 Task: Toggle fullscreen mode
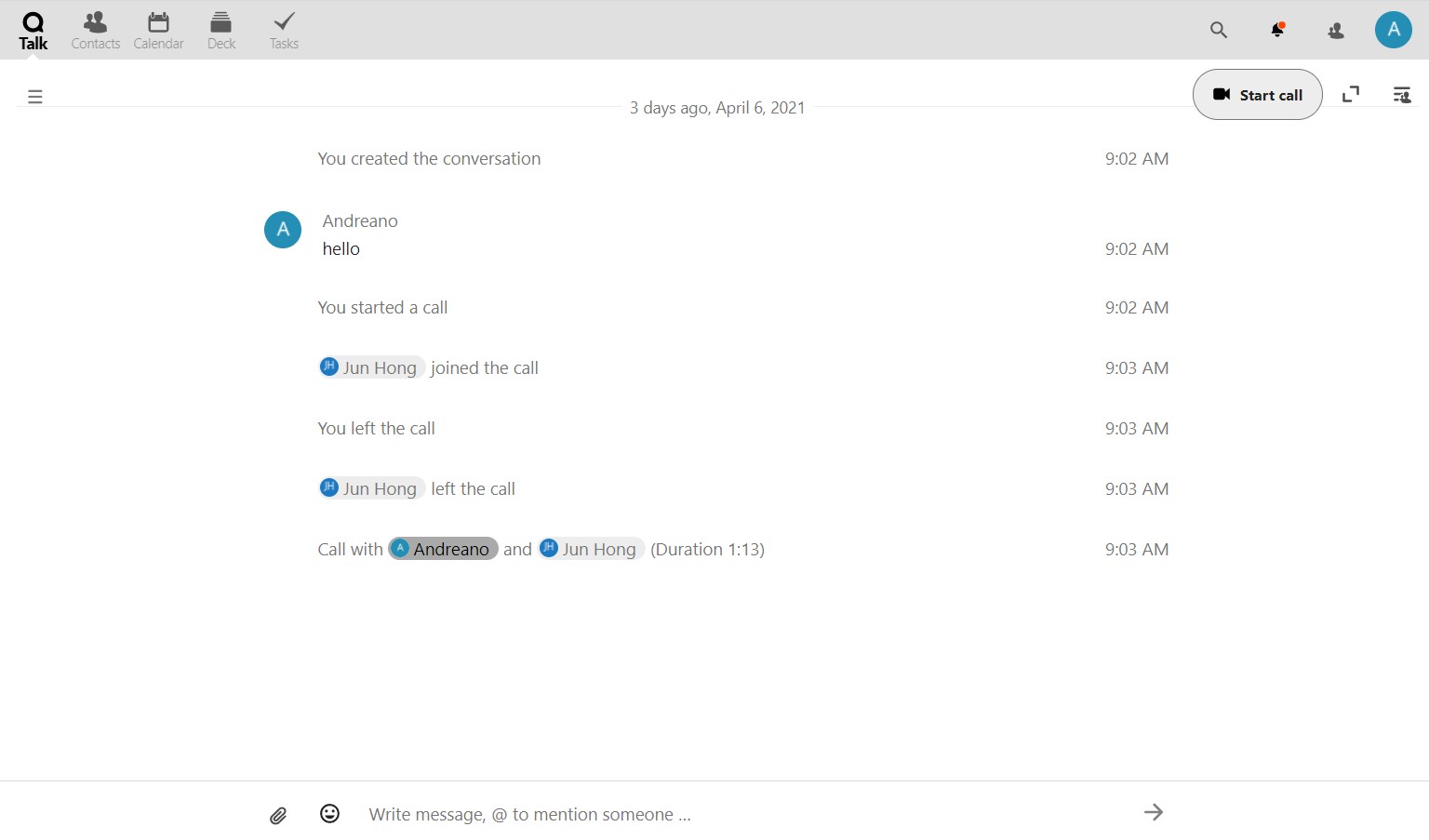pos(1351,95)
